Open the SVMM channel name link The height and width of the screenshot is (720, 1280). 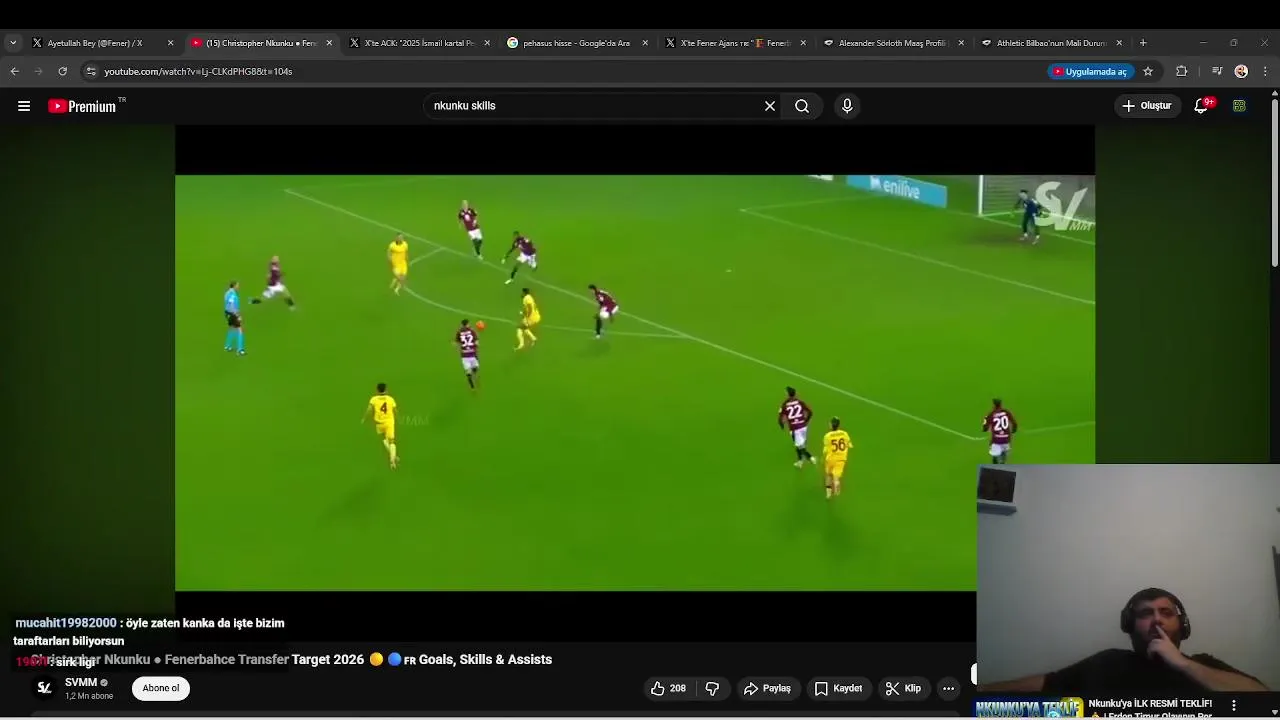tap(81, 683)
